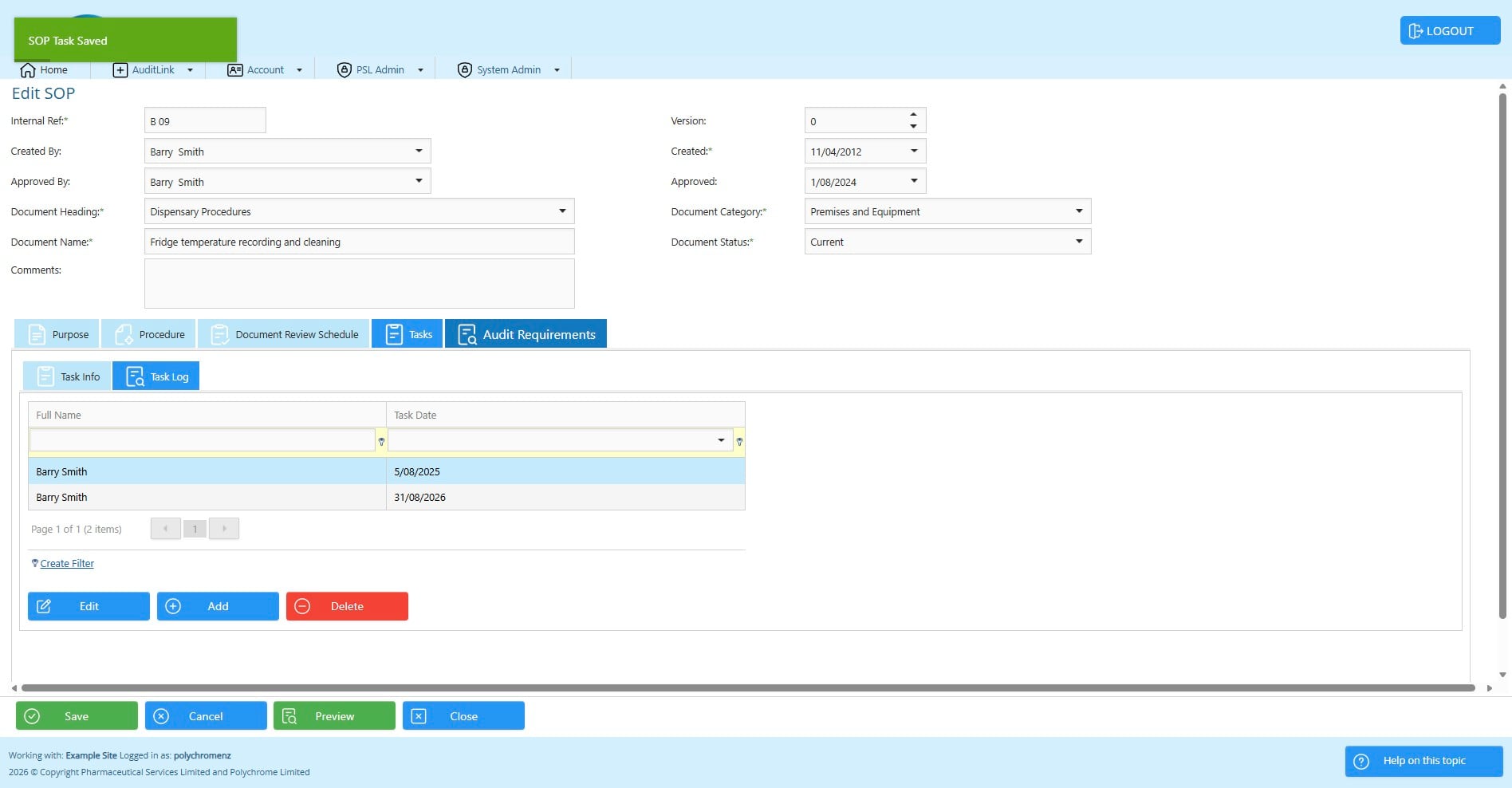Select the Task Log sub-tab

(156, 376)
